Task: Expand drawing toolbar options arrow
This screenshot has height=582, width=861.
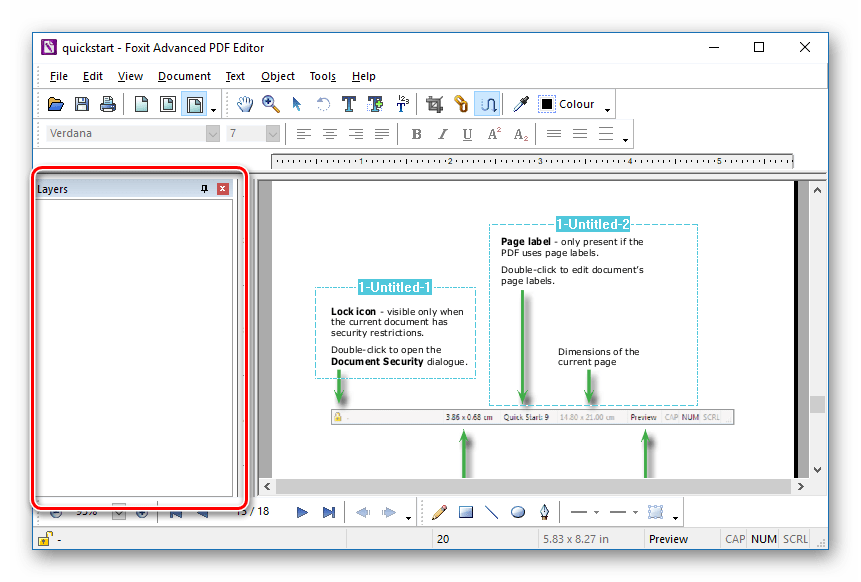Action: 675,518
